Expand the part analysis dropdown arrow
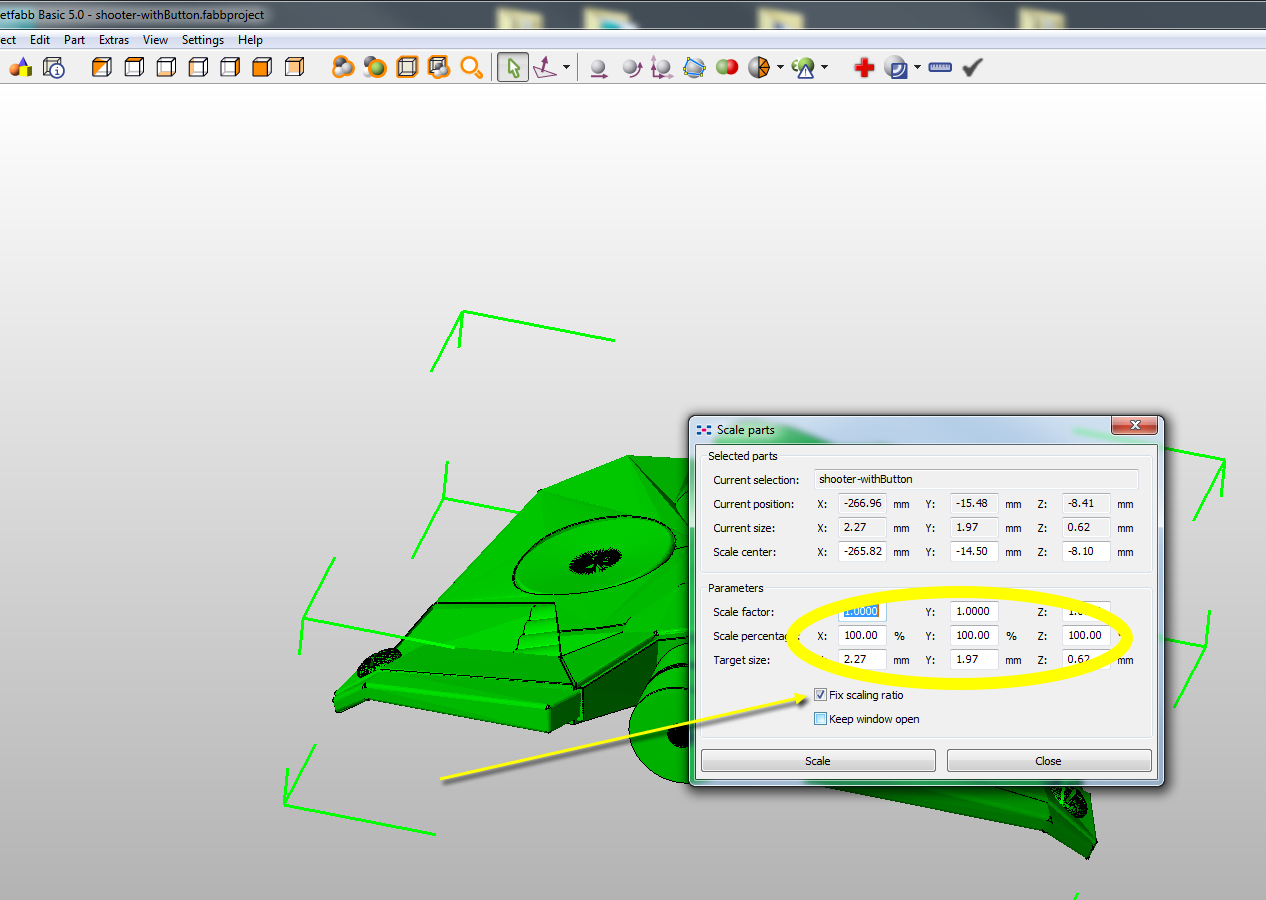The width and height of the screenshot is (1266, 900). point(824,68)
